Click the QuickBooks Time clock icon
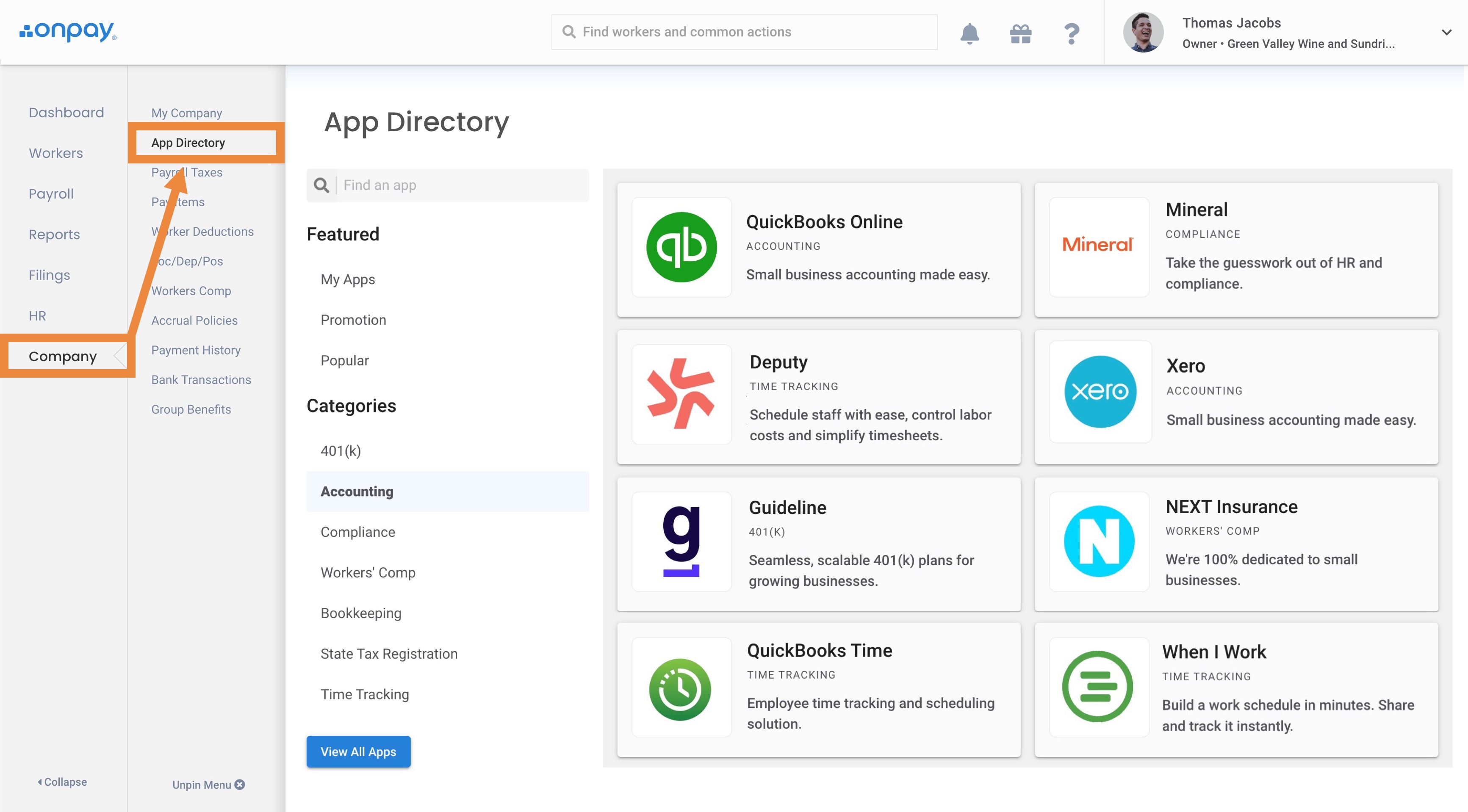This screenshot has height=812, width=1468. 681,689
